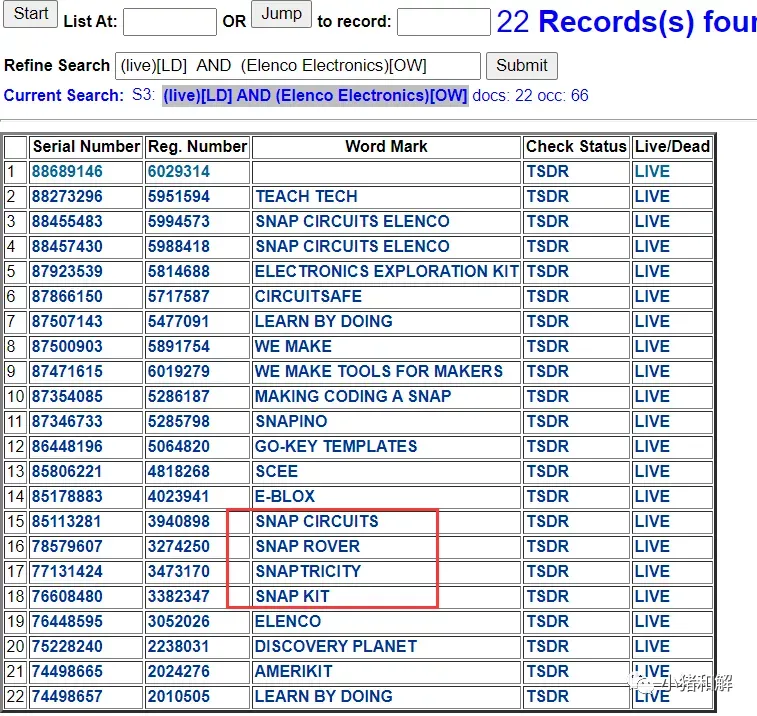Submit the refined search
This screenshot has width=757, height=716.
(x=522, y=66)
